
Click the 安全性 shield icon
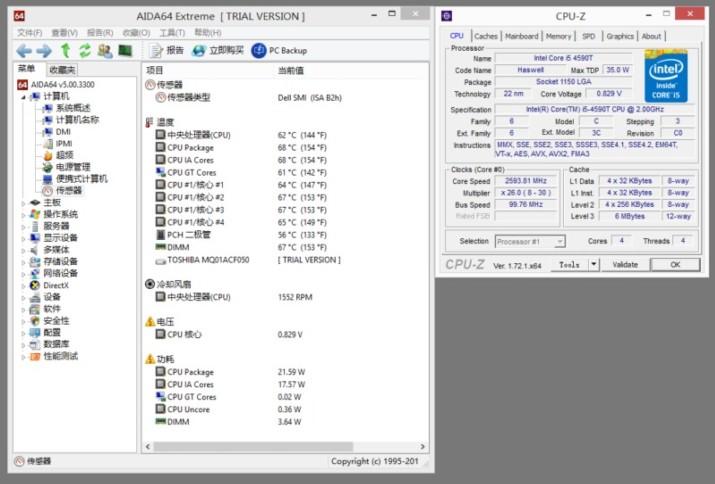(35, 321)
